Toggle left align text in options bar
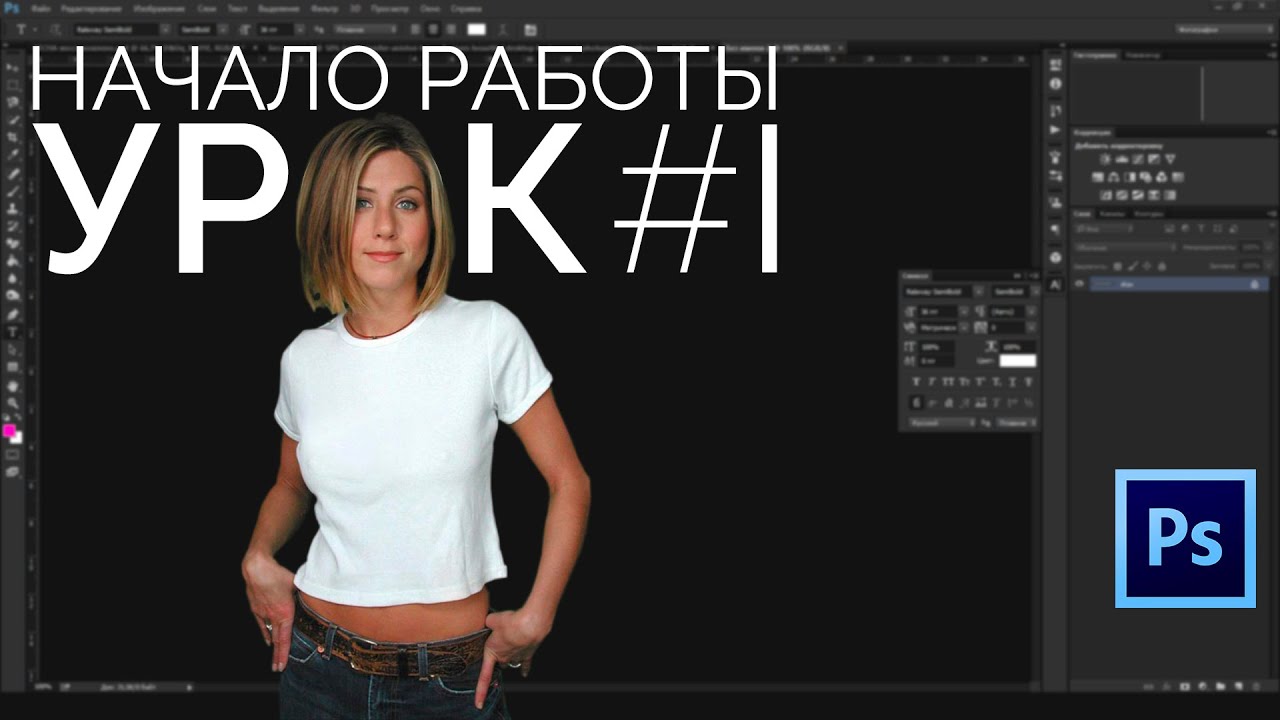The width and height of the screenshot is (1280, 720). (x=415, y=29)
